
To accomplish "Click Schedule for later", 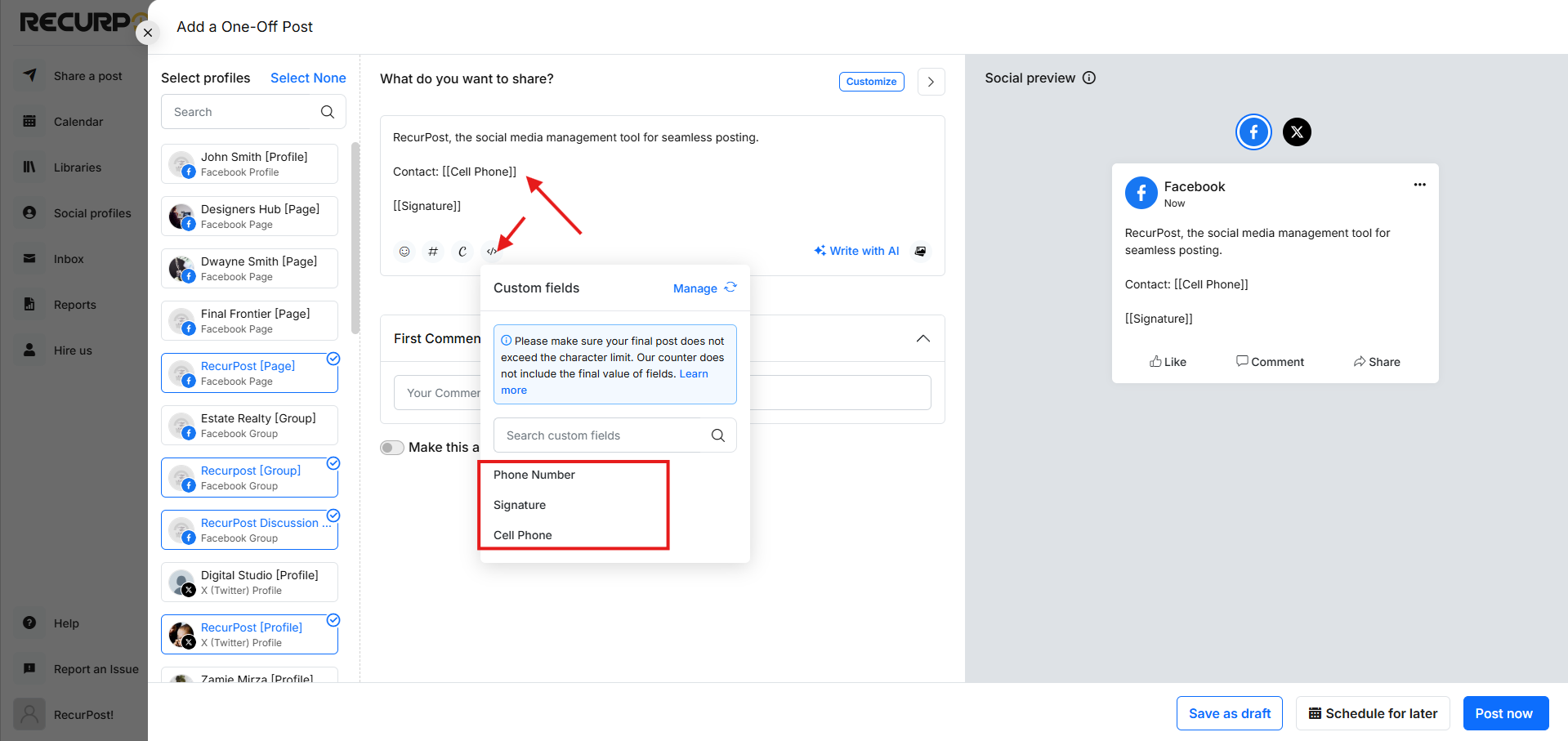I will click(1373, 713).
